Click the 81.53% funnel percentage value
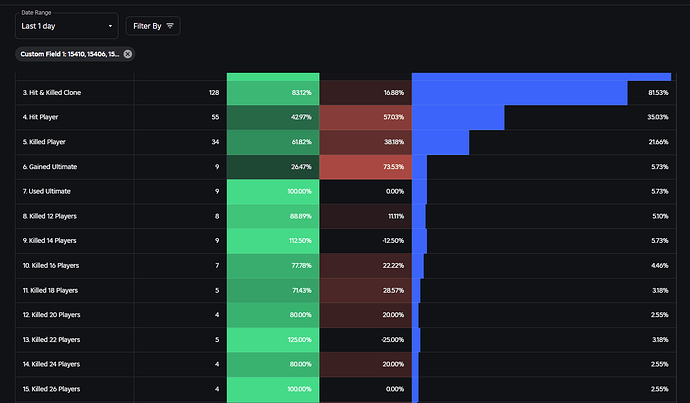This screenshot has height=403, width=690. (656, 93)
